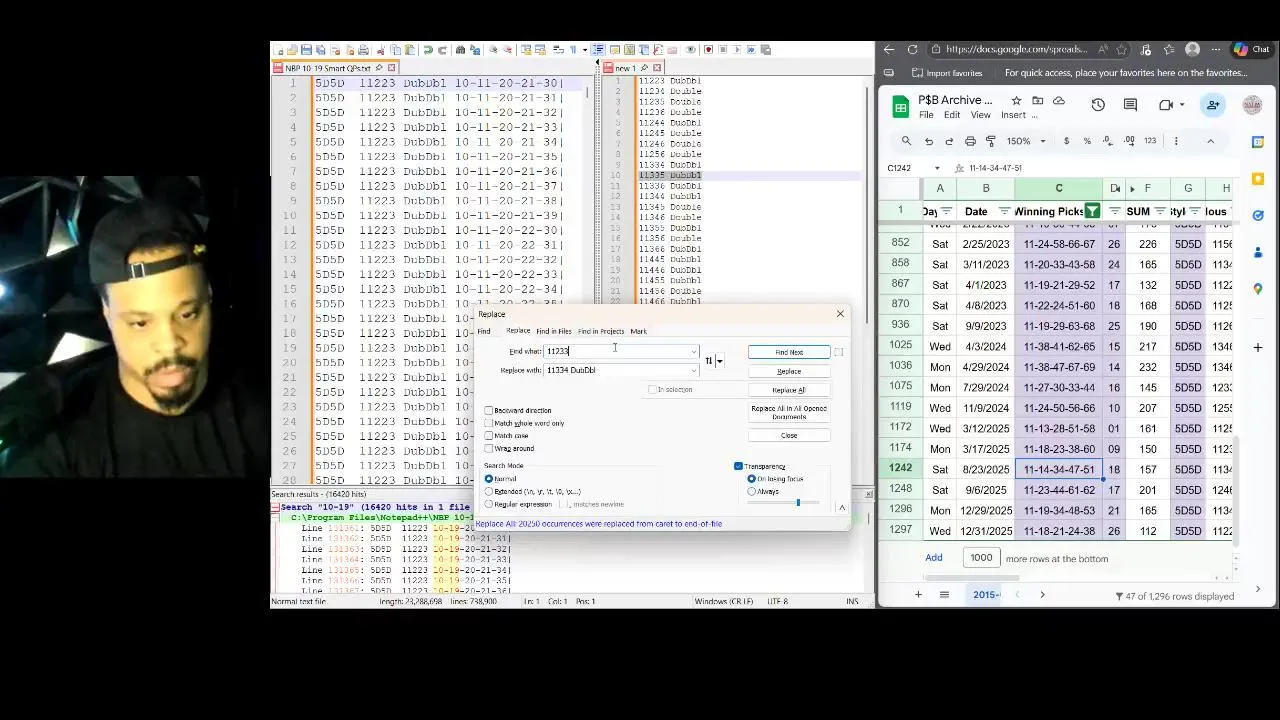
Task: Click the swap find and replace arrows icon
Action: point(709,361)
